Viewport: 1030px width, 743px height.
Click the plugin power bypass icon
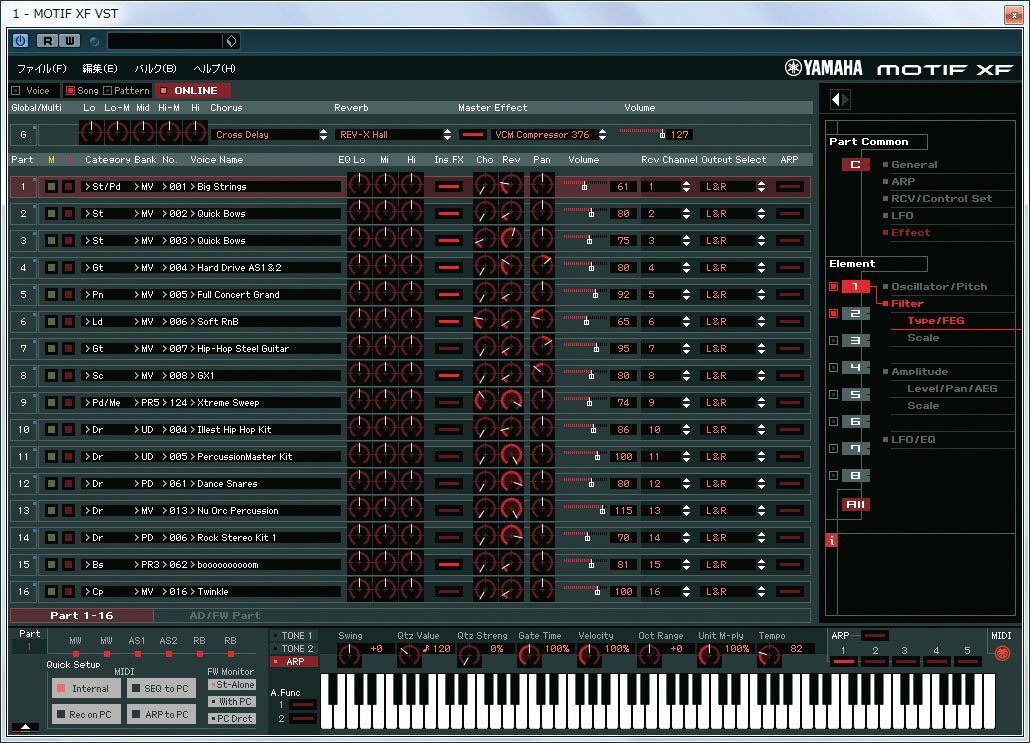click(x=20, y=41)
